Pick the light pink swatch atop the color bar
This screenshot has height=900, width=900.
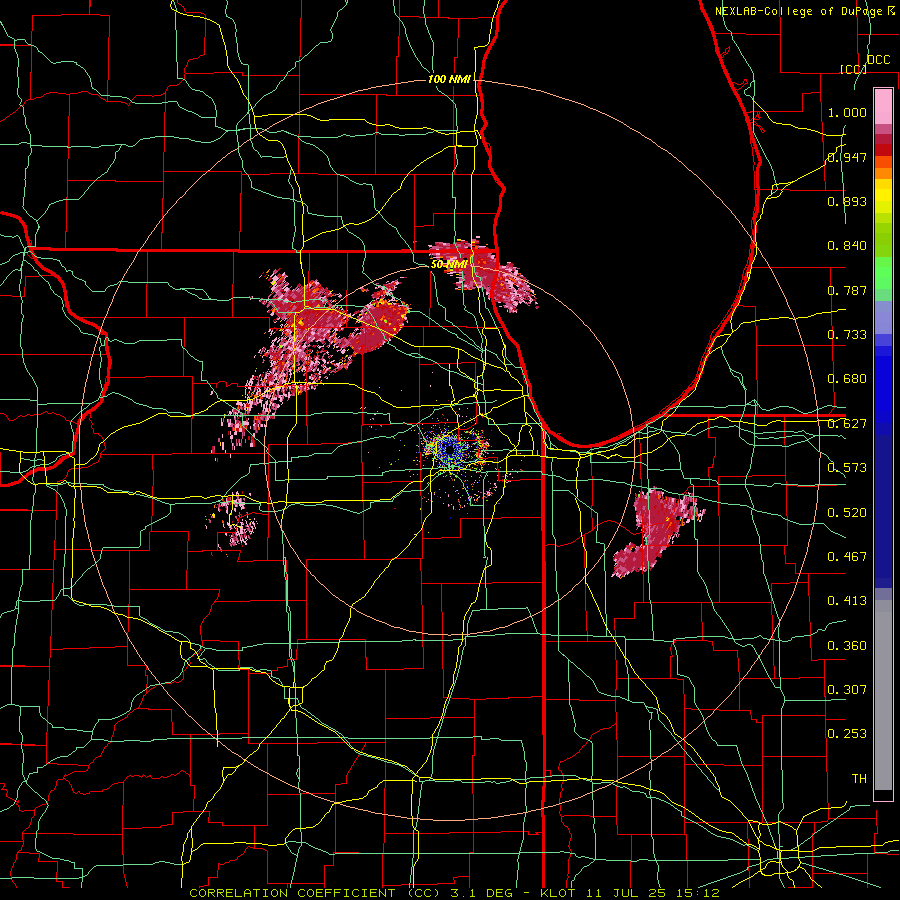point(883,106)
